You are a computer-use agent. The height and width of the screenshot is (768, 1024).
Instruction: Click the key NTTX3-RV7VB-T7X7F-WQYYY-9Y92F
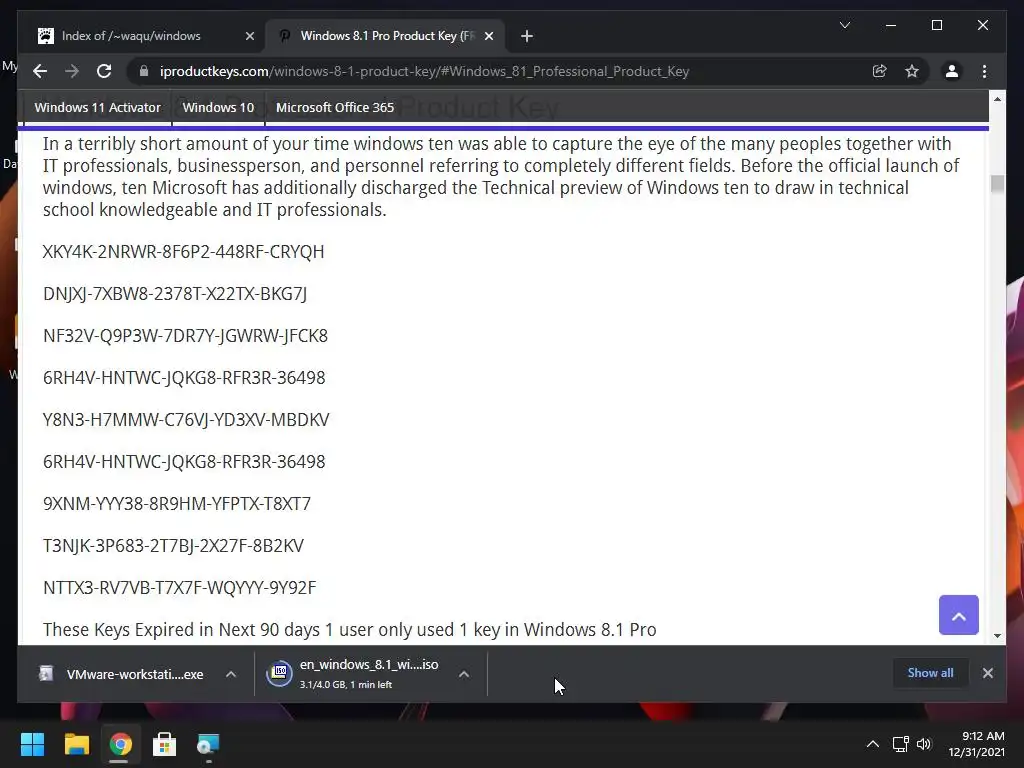(180, 588)
